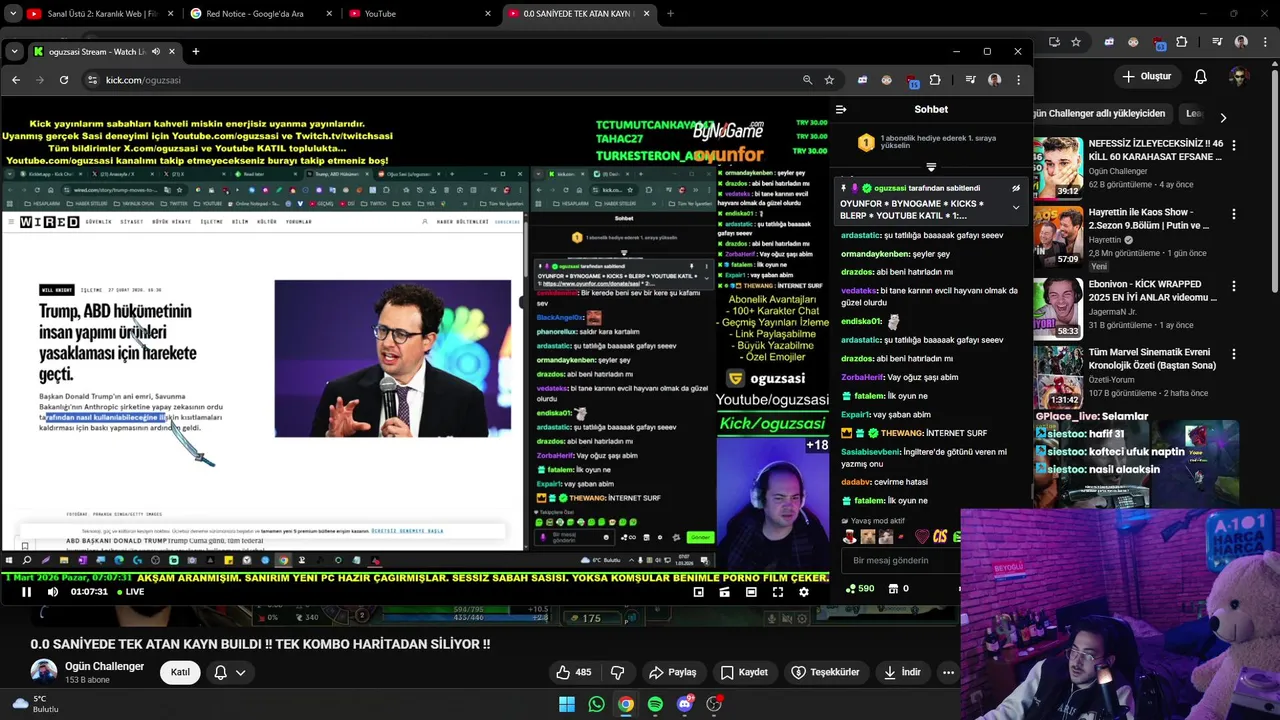Open the Kick chat shop icon
Screen dimensions: 1280x720
pos(898,588)
